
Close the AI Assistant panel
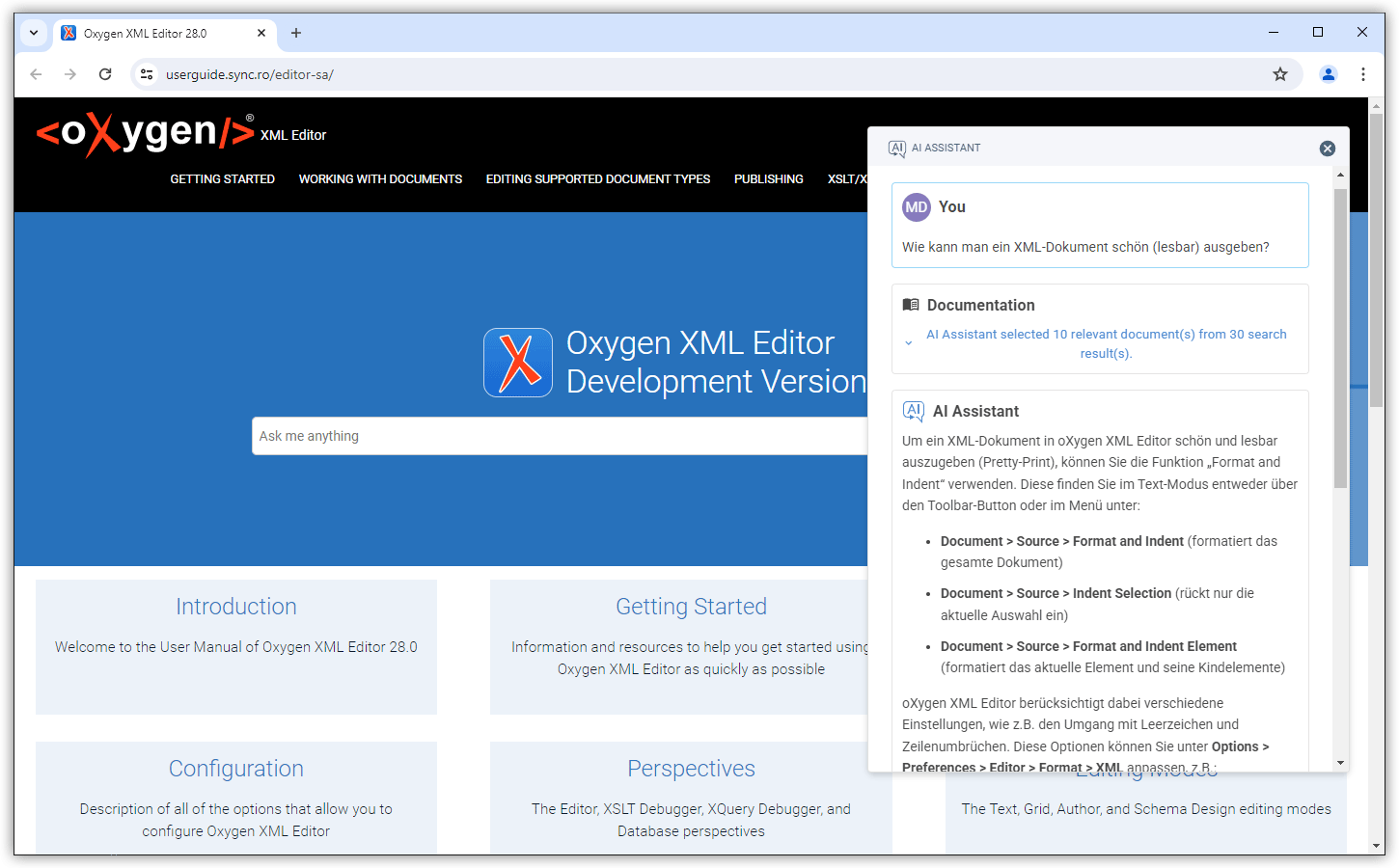pos(1328,149)
